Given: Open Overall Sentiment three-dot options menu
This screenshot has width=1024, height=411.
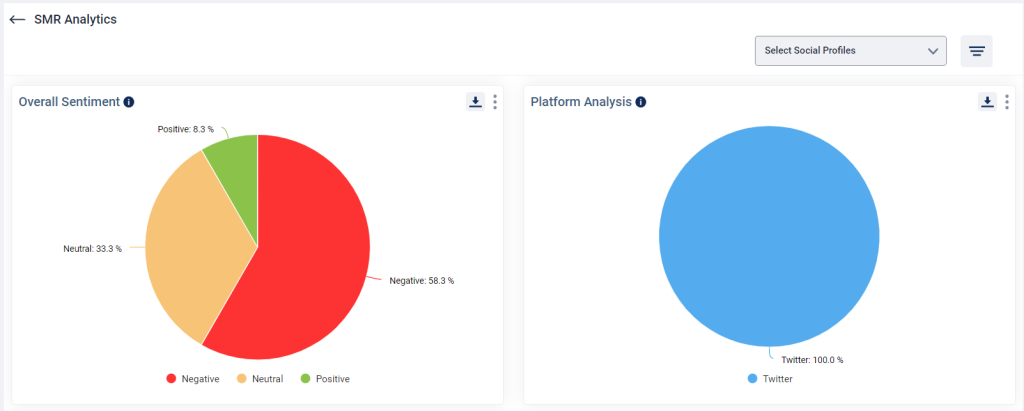Looking at the screenshot, I should [x=495, y=102].
